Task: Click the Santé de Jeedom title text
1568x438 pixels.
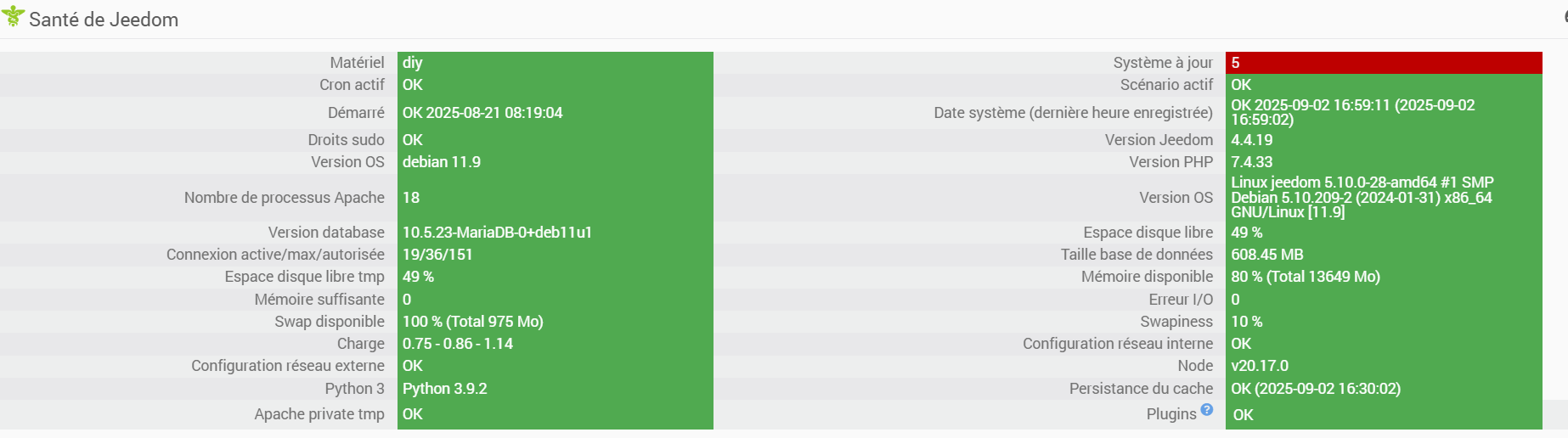Action: [104, 20]
